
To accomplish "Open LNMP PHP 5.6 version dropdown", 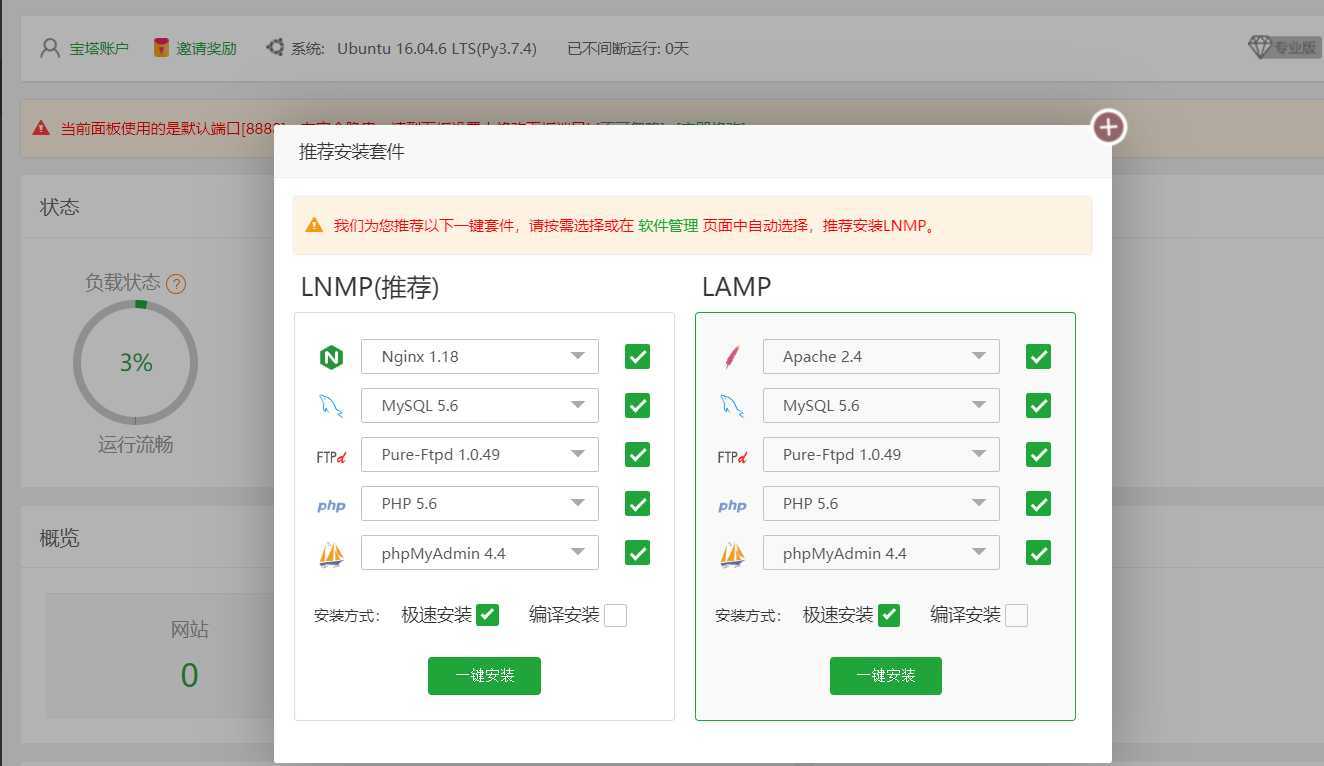I will point(480,504).
